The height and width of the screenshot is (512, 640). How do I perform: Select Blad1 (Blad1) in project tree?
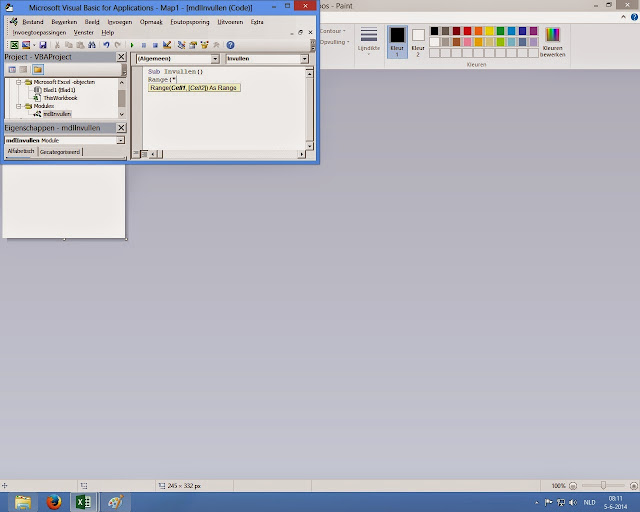click(x=59, y=90)
